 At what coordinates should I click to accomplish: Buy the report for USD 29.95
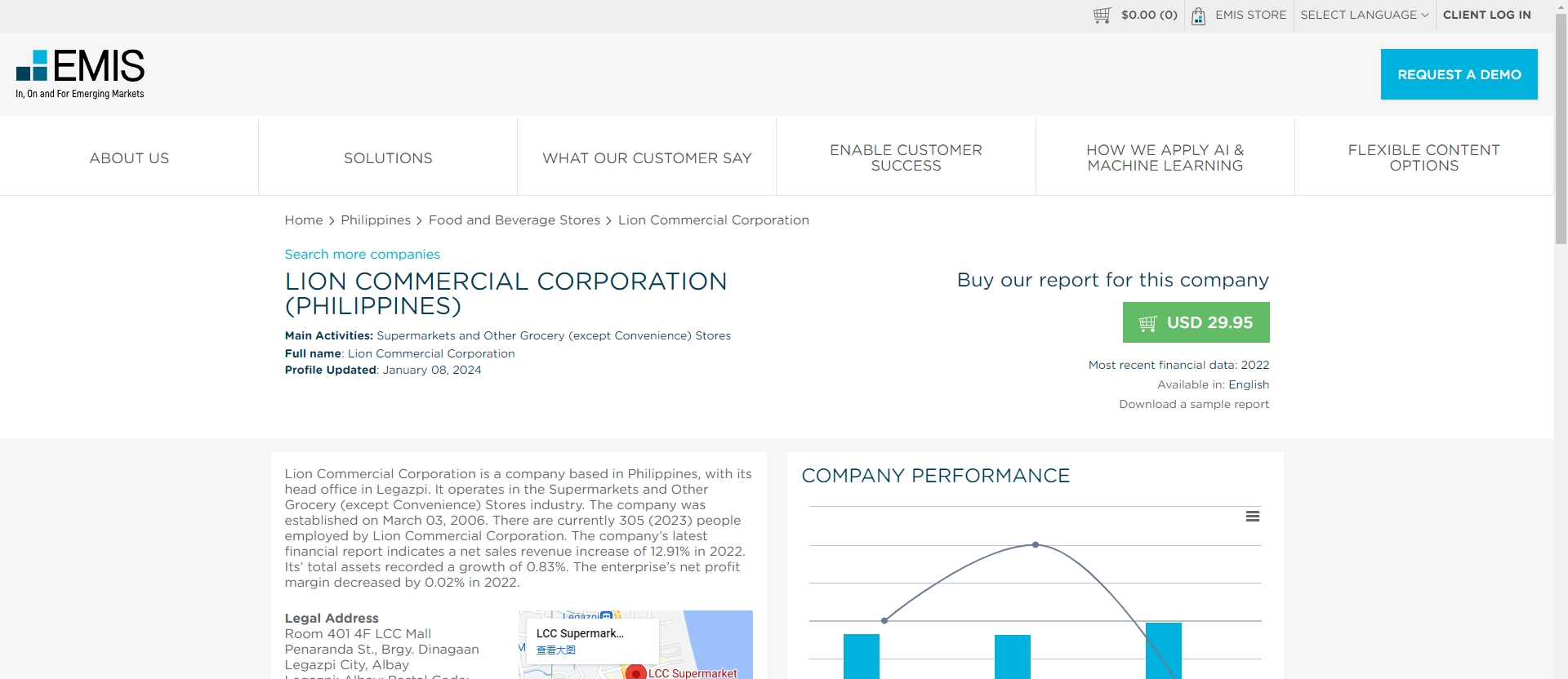tap(1196, 322)
